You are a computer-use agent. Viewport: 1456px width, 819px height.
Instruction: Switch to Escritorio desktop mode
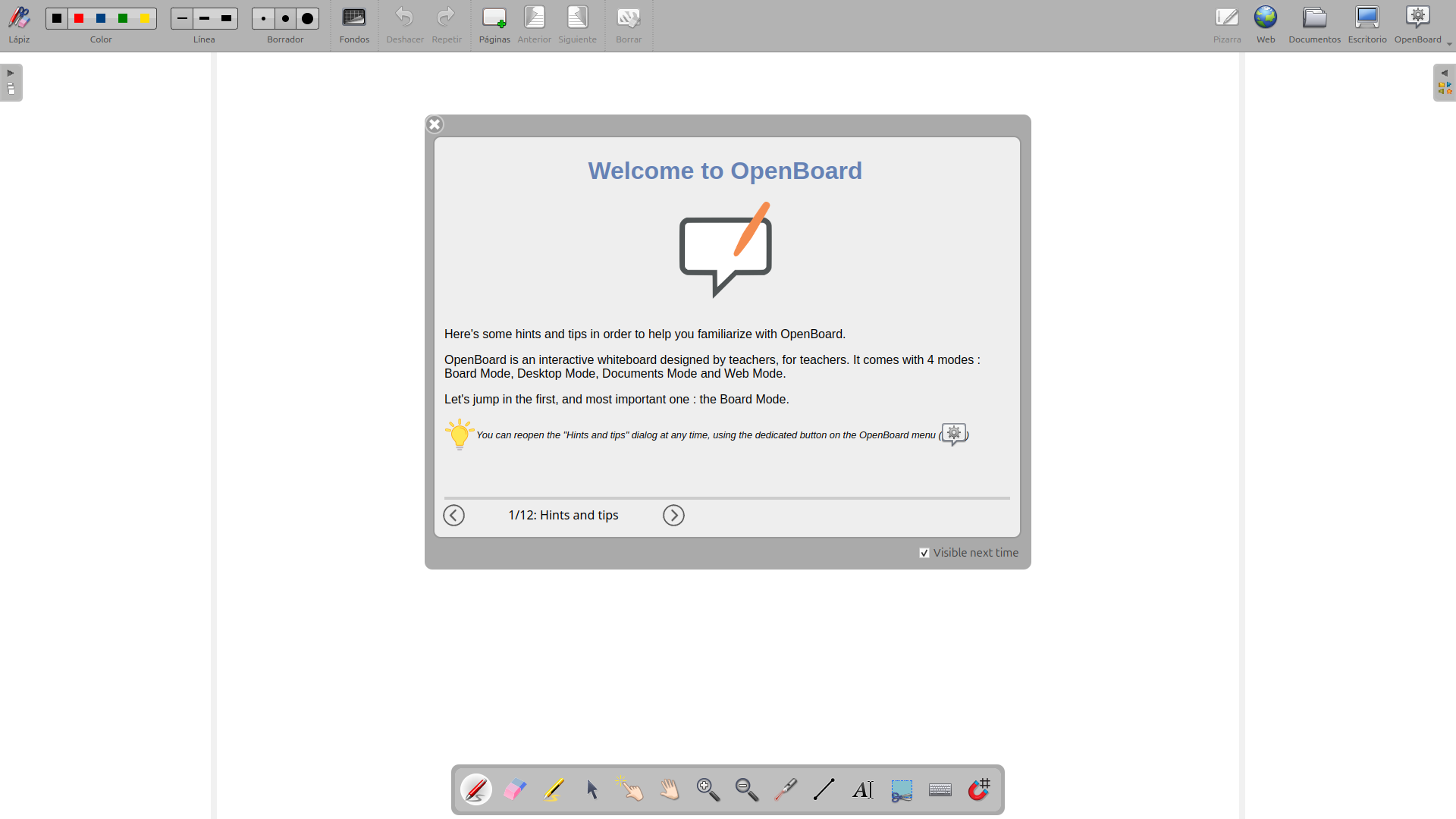[x=1367, y=25]
